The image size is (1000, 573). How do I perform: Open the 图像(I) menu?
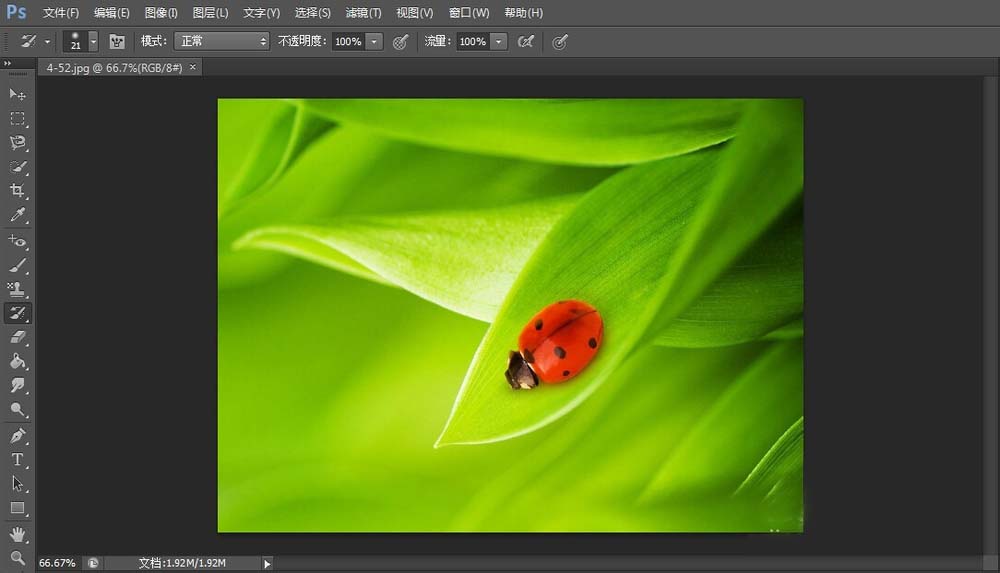click(x=161, y=13)
